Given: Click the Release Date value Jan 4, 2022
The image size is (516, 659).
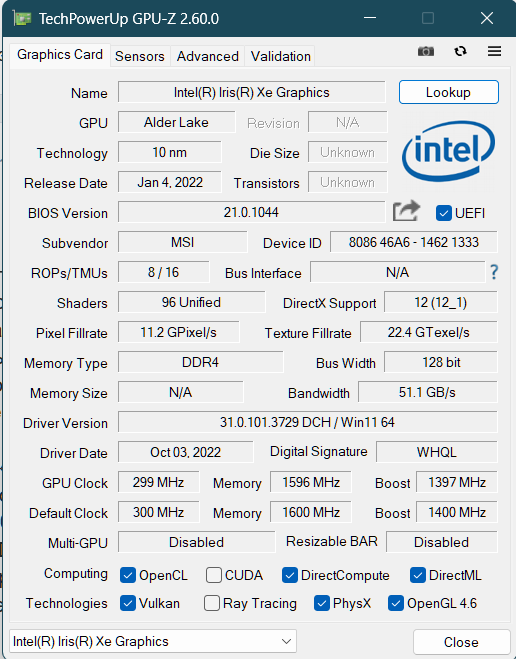Looking at the screenshot, I should (x=170, y=182).
